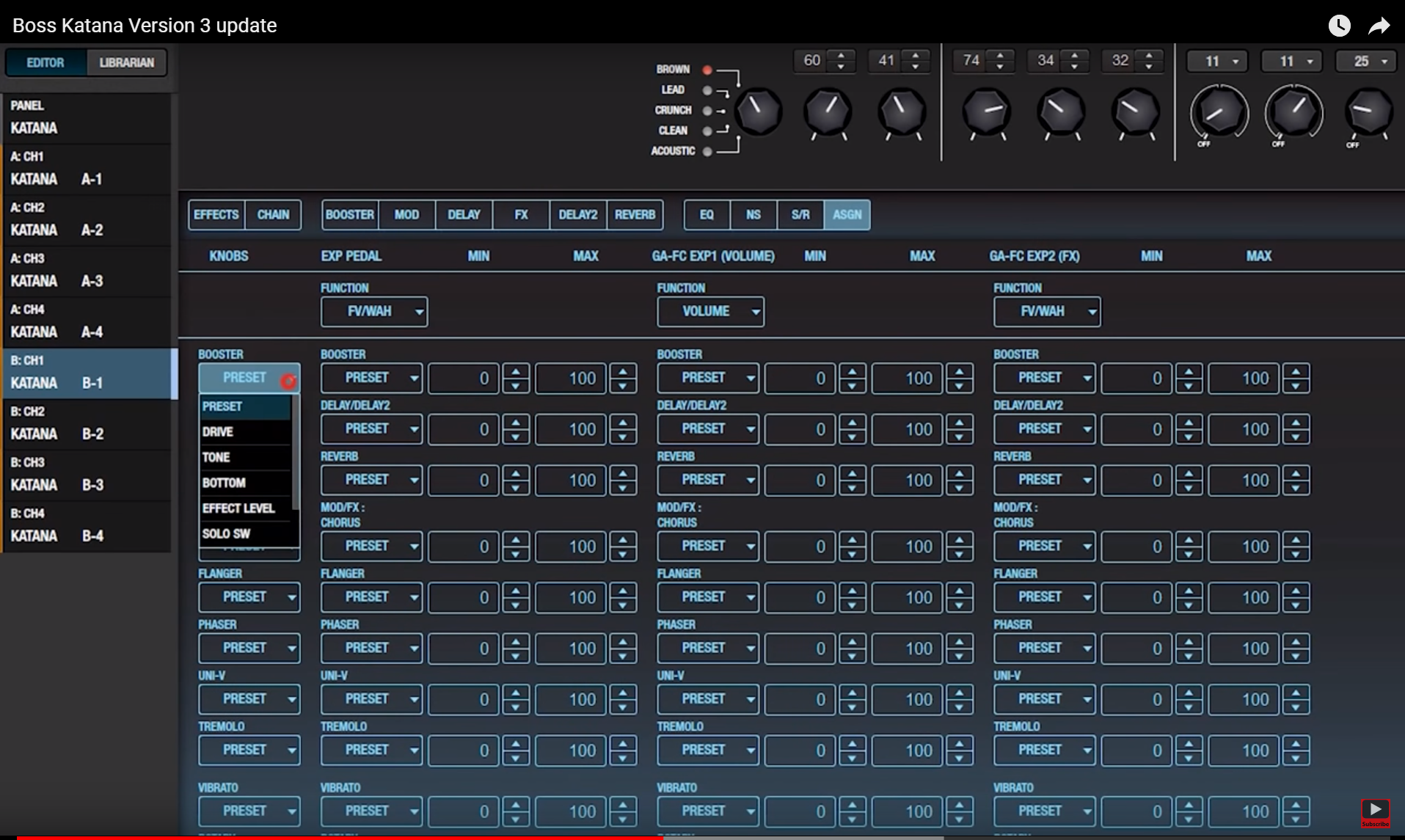Screen dimensions: 1405x840
Task: Select the LEAD amp type radio
Action: pos(707,90)
